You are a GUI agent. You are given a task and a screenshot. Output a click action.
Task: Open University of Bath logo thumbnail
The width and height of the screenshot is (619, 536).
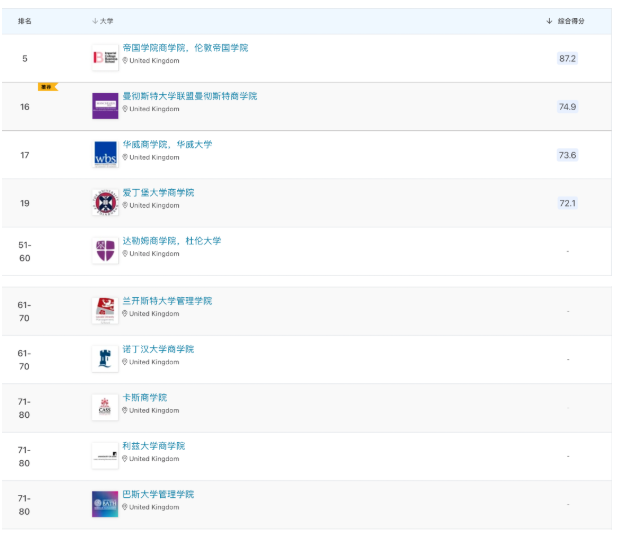point(105,504)
